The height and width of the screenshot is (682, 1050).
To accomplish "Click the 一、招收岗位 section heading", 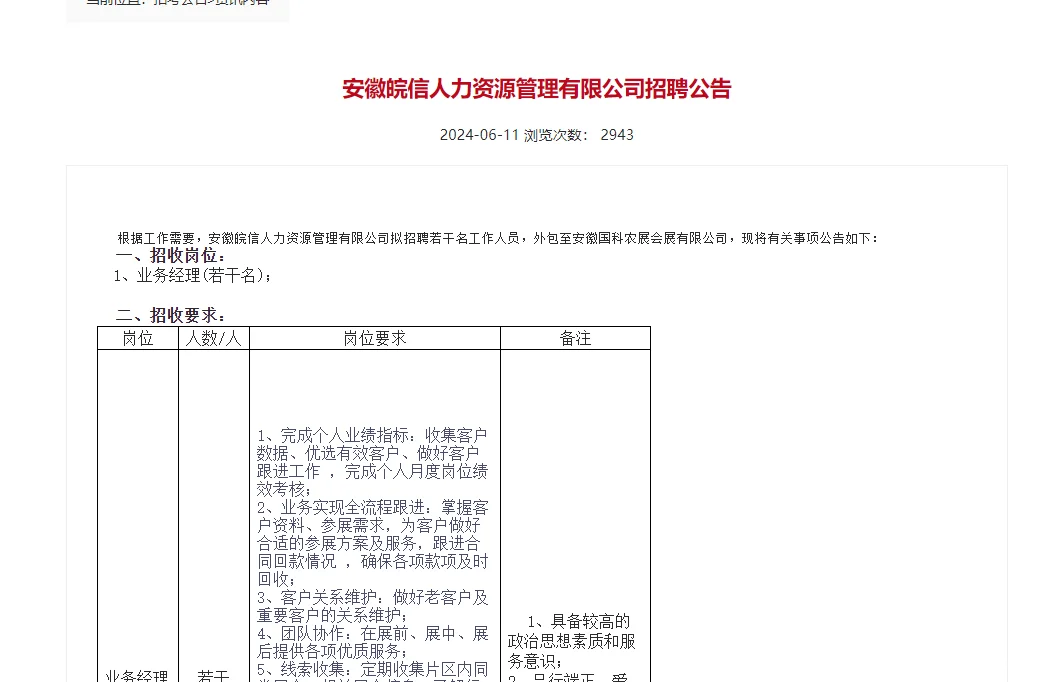I will coord(169,255).
